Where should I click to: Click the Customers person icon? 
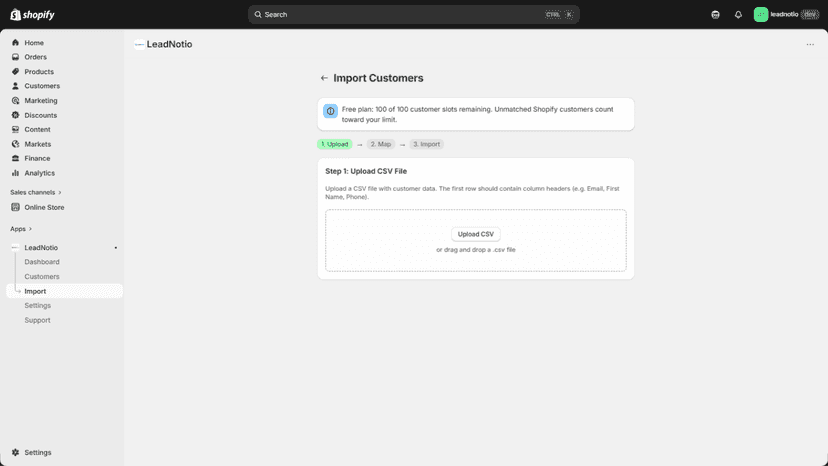click(15, 86)
